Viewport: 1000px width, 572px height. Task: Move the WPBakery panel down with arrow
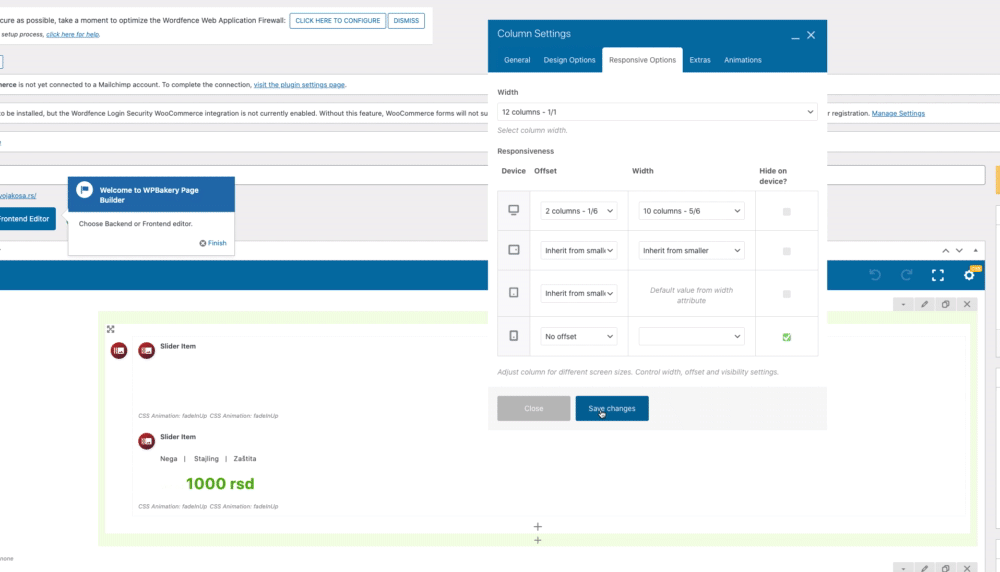[959, 251]
